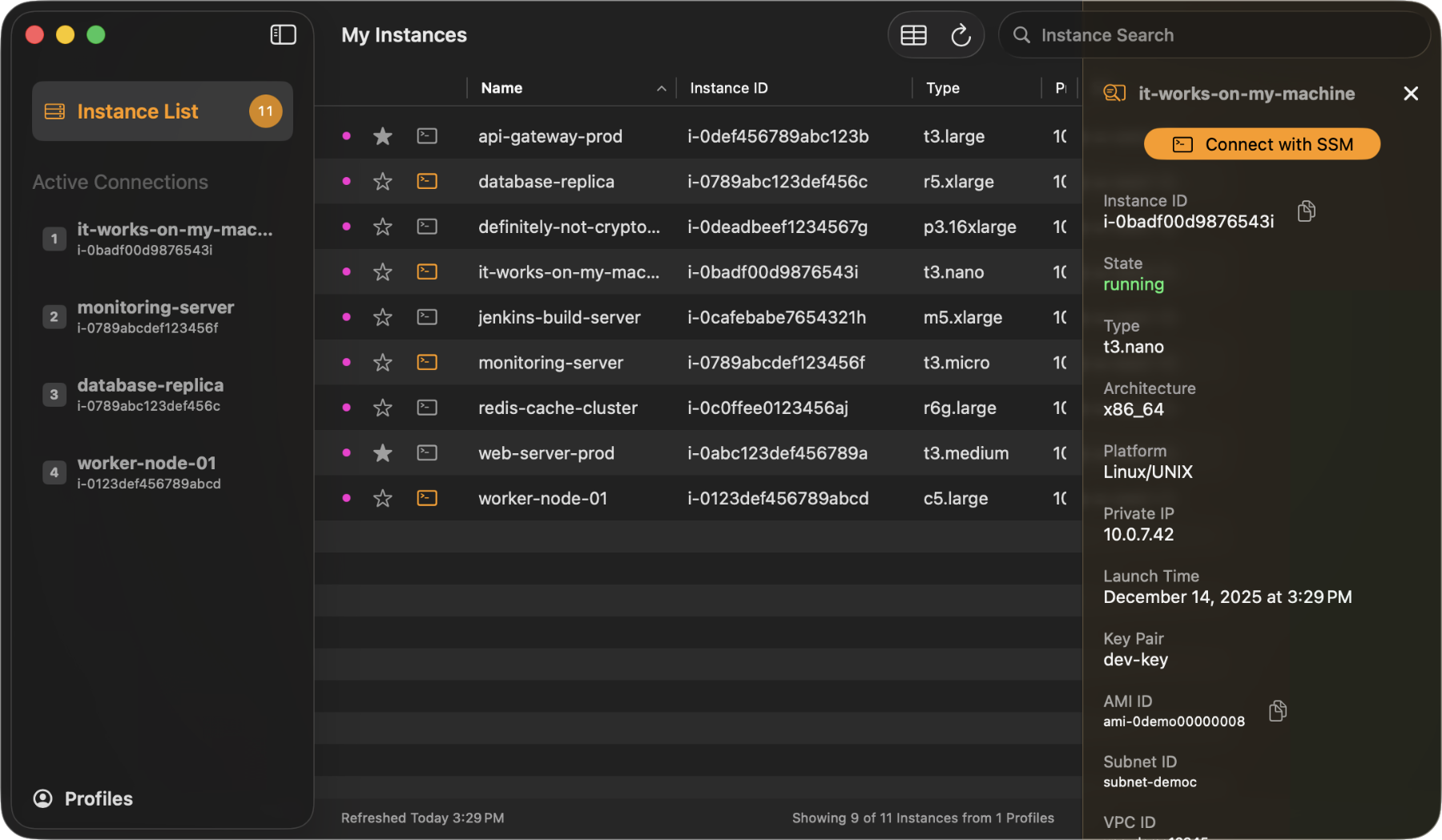Toggle the sidebar panel icon
Viewport: 1442px width, 840px height.
tap(283, 34)
